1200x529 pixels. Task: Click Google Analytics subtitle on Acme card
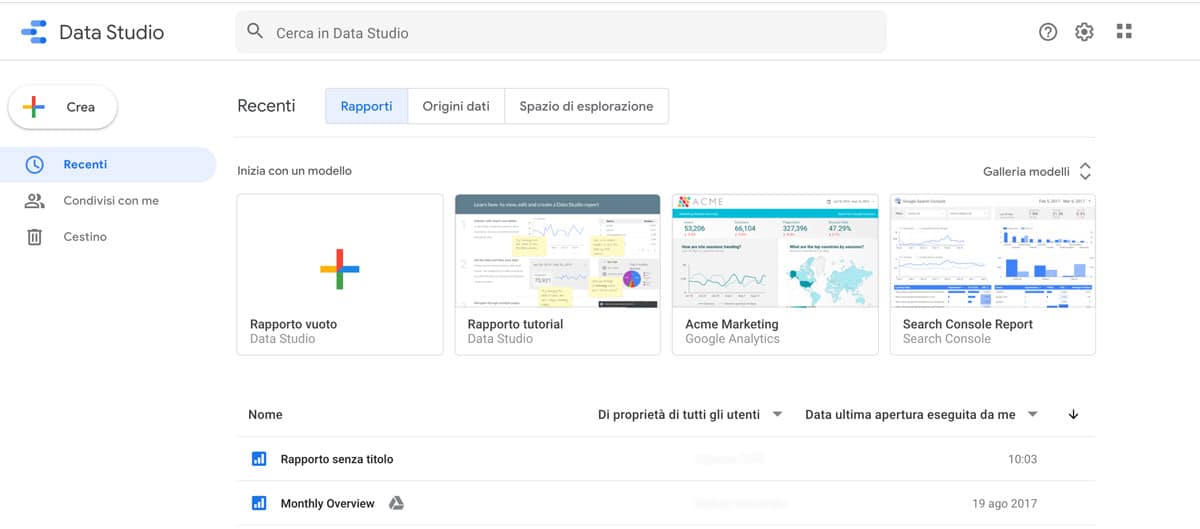tap(732, 339)
